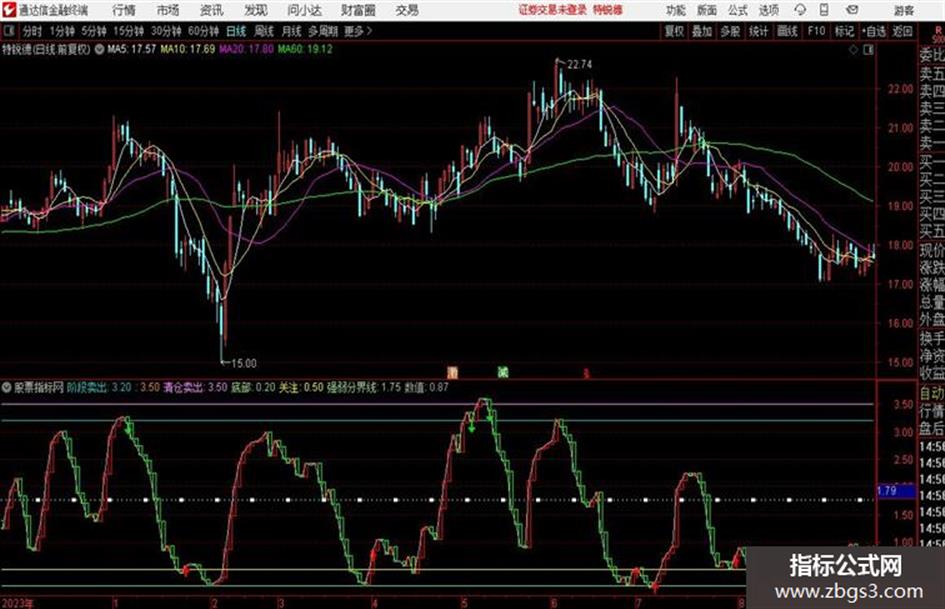Open the mail envelope icon
The width and height of the screenshot is (945, 609).
tap(852, 10)
